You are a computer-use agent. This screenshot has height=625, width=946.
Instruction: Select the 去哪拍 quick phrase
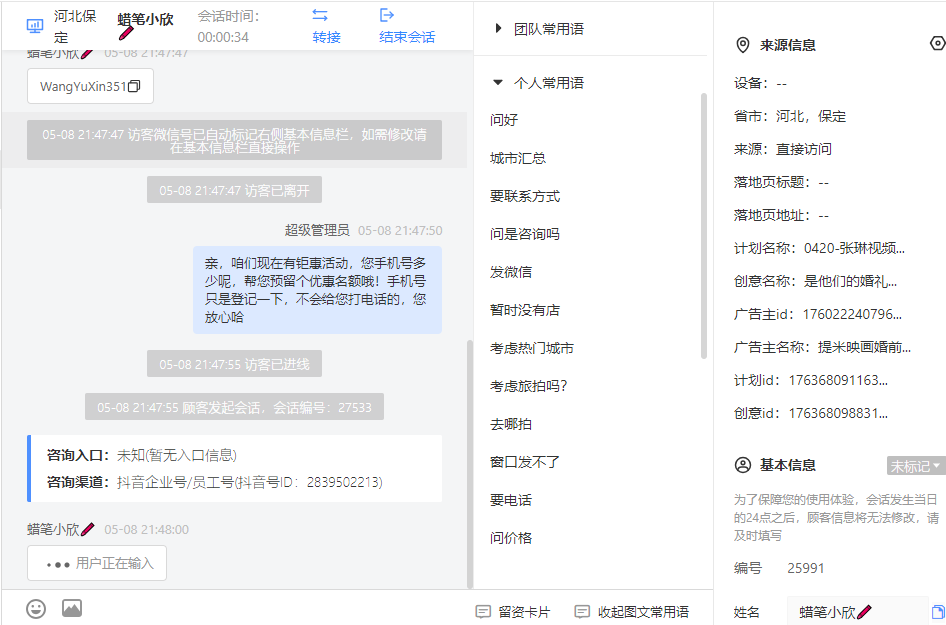click(x=511, y=424)
